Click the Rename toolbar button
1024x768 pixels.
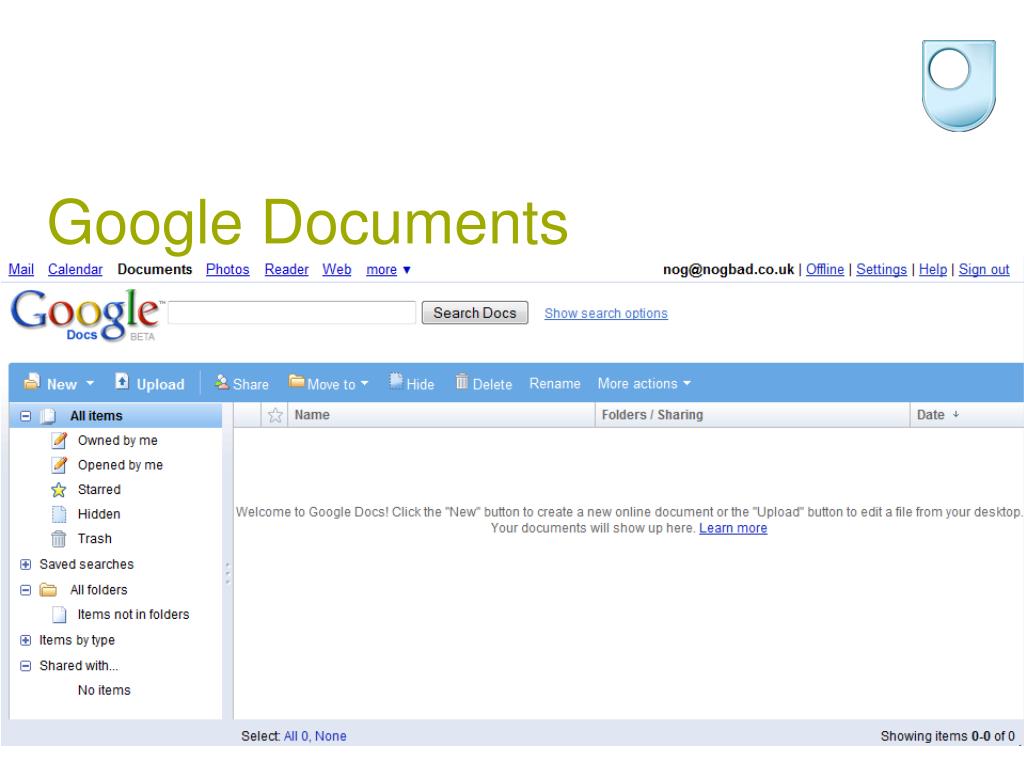point(554,383)
